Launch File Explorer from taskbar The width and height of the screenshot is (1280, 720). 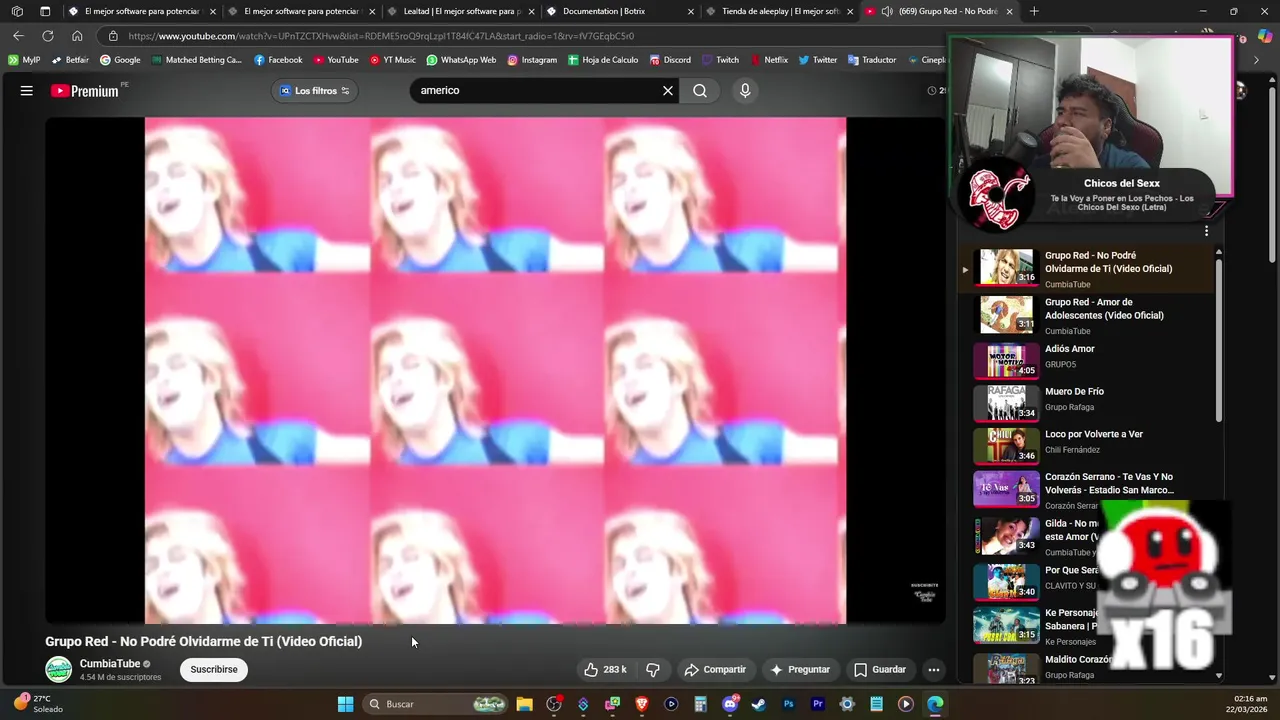tap(524, 704)
